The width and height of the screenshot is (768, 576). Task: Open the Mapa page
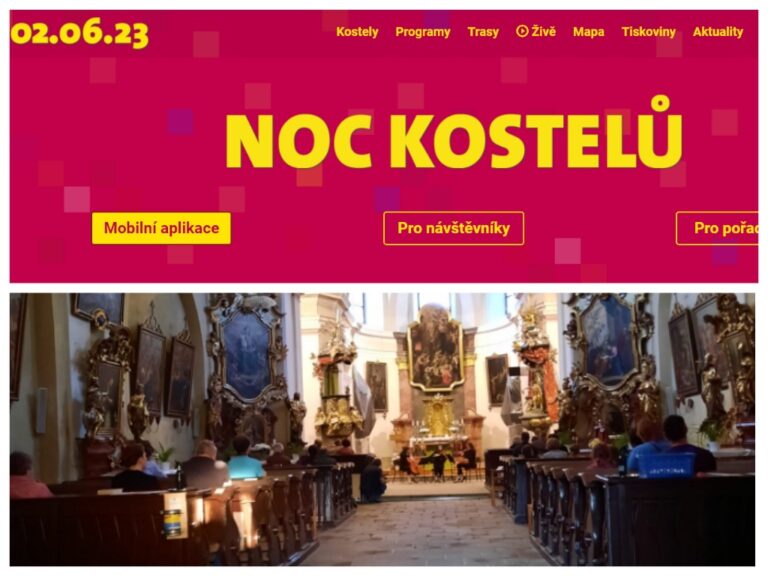(588, 32)
